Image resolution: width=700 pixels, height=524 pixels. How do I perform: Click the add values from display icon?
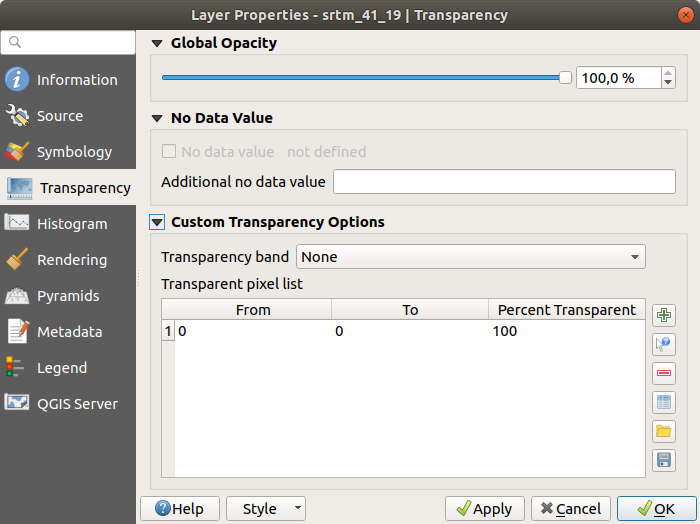663,344
